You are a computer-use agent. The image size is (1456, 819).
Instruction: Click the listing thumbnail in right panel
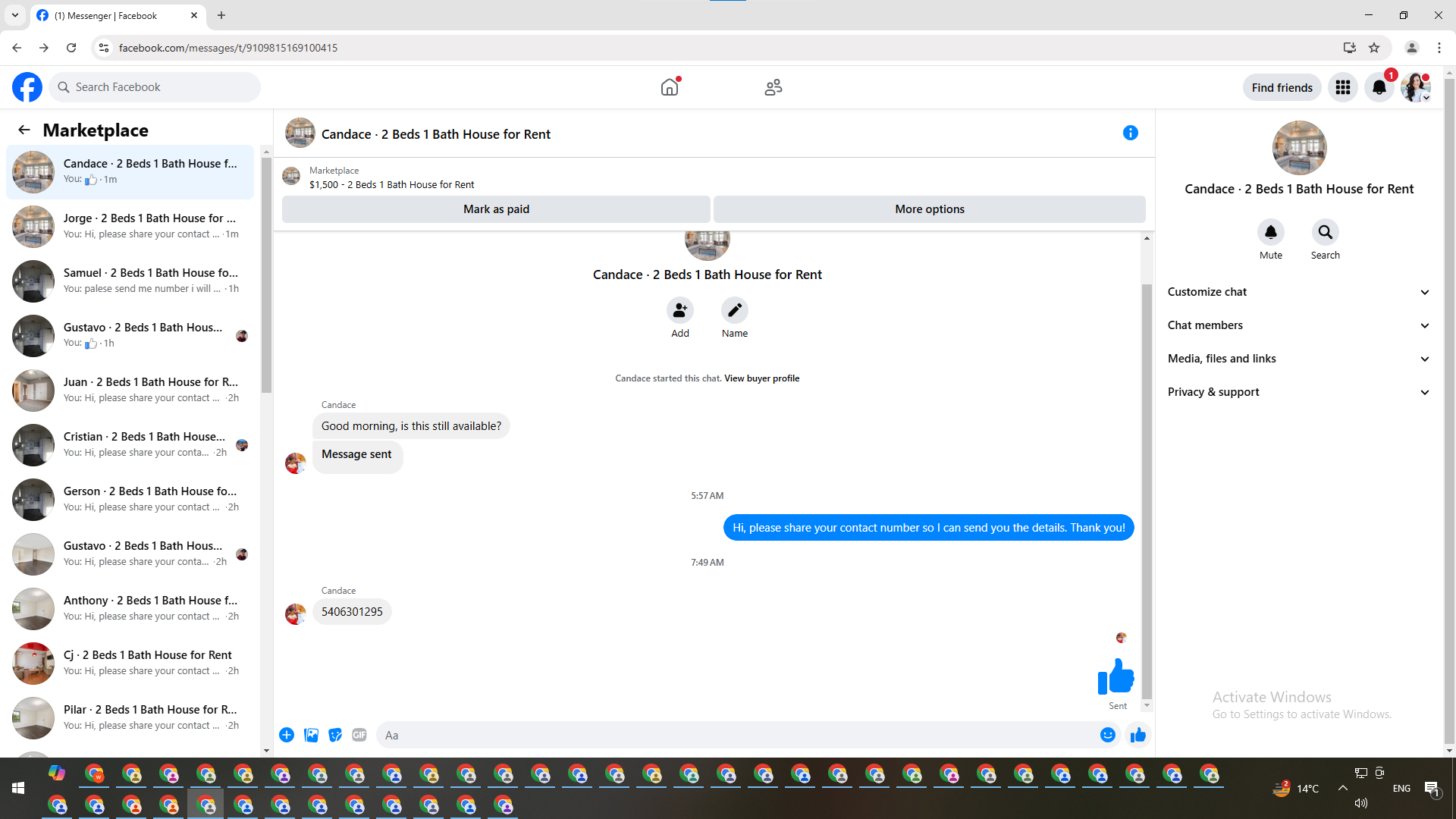click(1299, 148)
